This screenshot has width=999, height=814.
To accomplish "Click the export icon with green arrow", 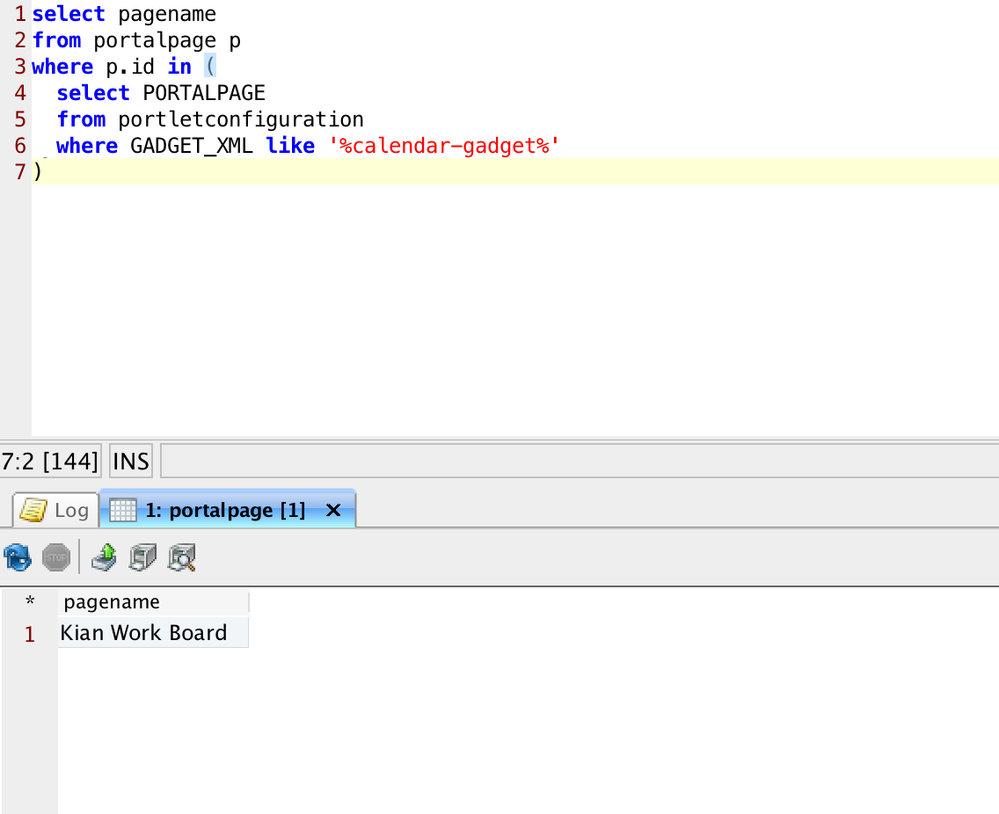I will click(104, 557).
